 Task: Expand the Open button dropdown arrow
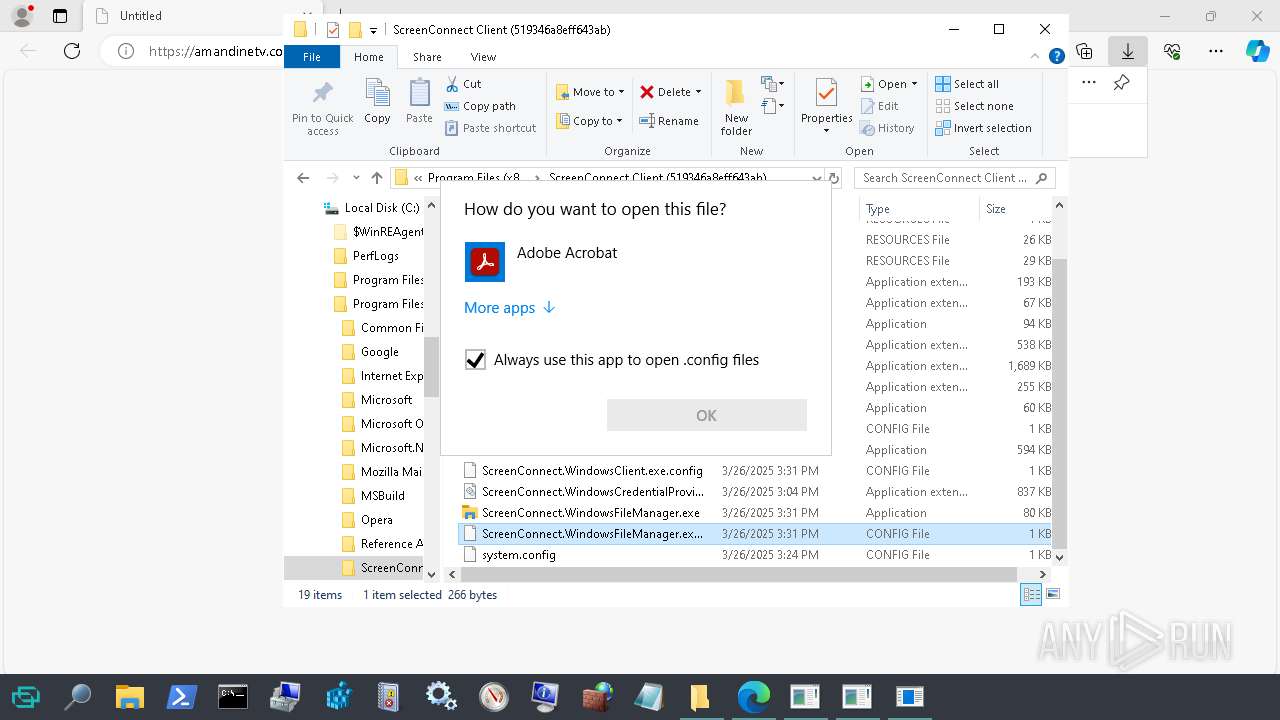click(914, 84)
